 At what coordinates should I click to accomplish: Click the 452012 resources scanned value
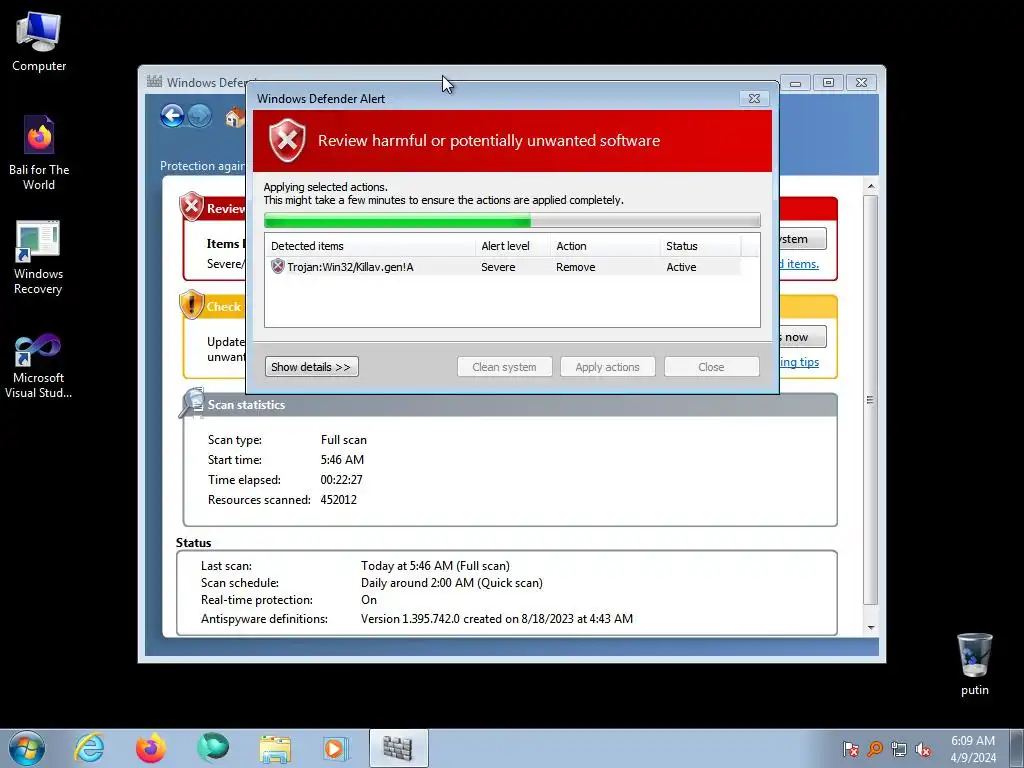(338, 500)
